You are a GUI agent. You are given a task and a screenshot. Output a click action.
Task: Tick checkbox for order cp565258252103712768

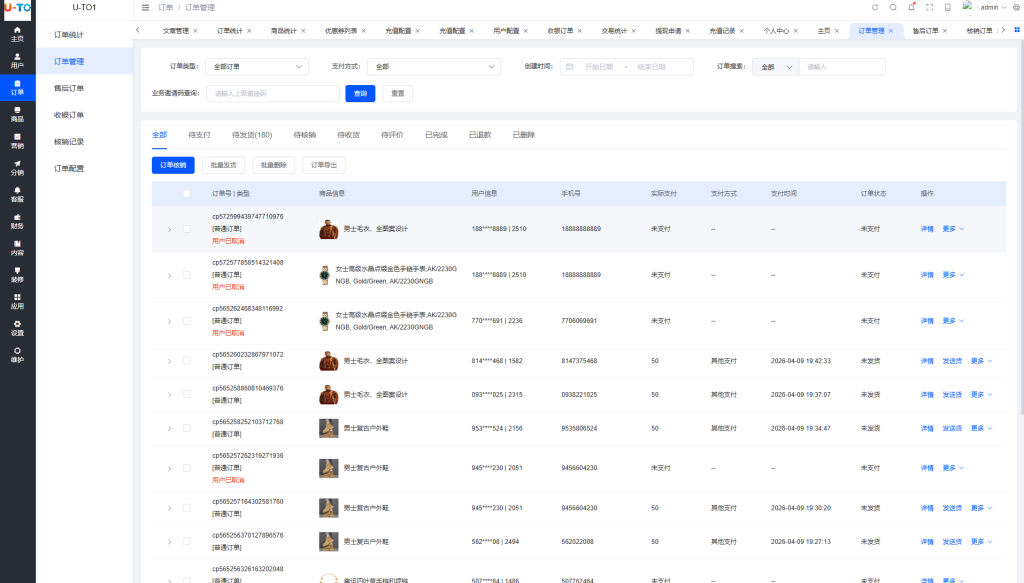coord(187,428)
